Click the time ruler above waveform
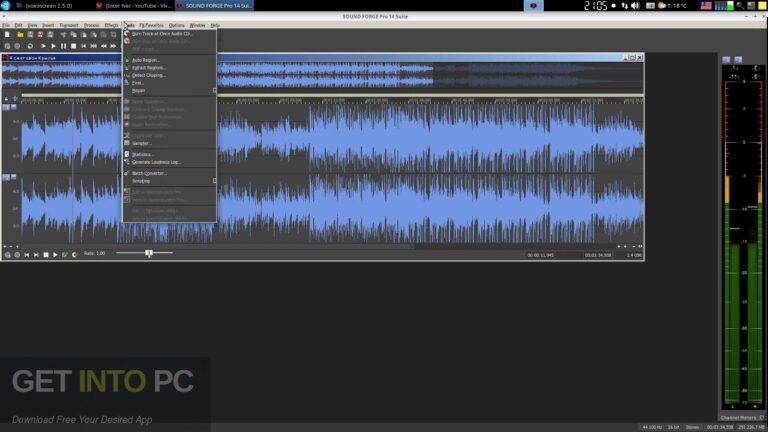The width and height of the screenshot is (768, 432). [332, 100]
